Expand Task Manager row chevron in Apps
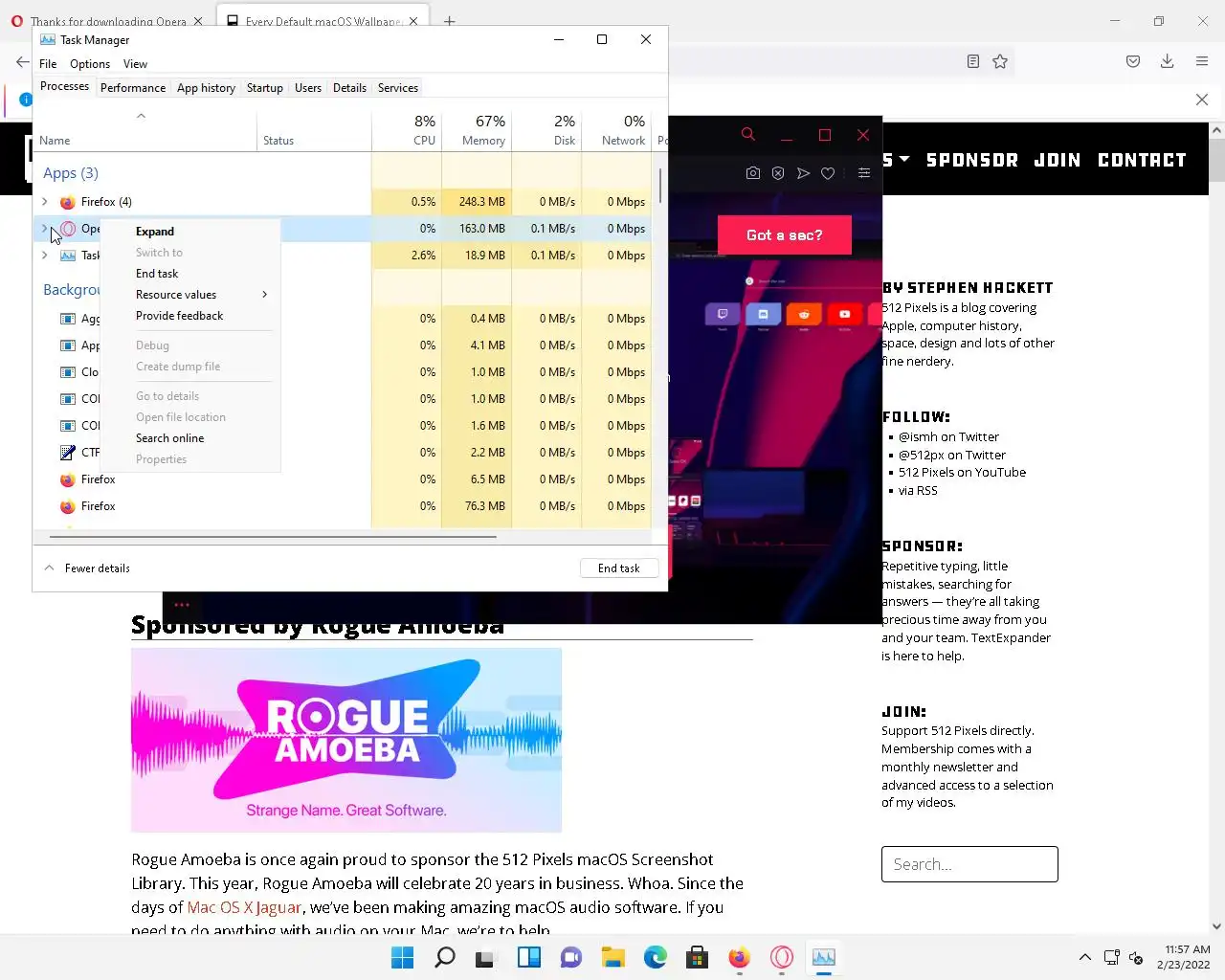The image size is (1225, 980). 45,256
